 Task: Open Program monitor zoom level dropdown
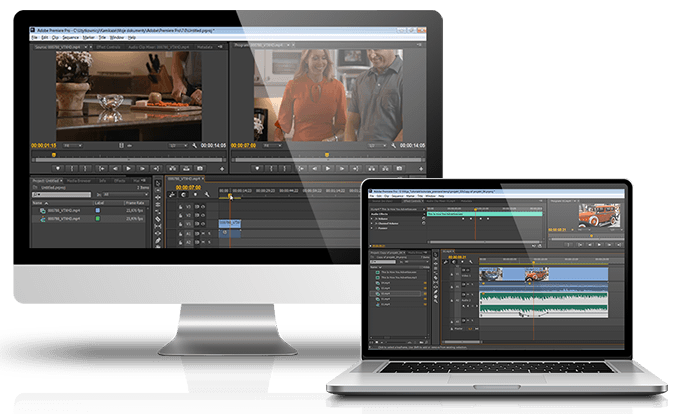(x=272, y=145)
